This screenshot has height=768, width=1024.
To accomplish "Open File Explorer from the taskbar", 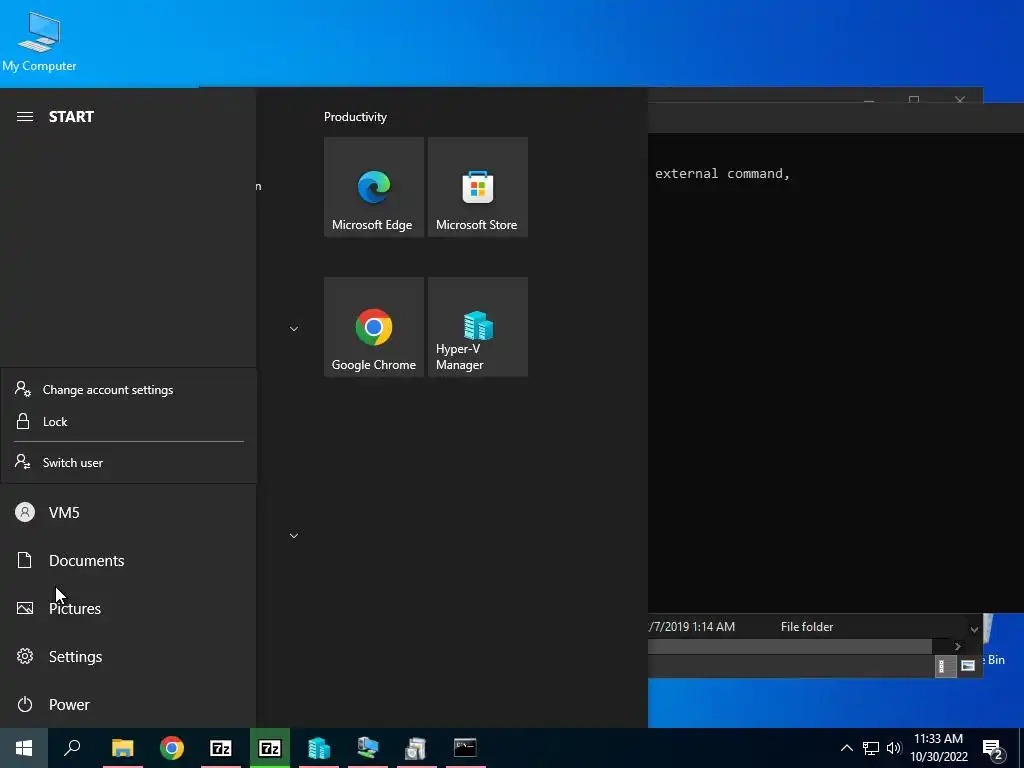I will pyautogui.click(x=122, y=748).
